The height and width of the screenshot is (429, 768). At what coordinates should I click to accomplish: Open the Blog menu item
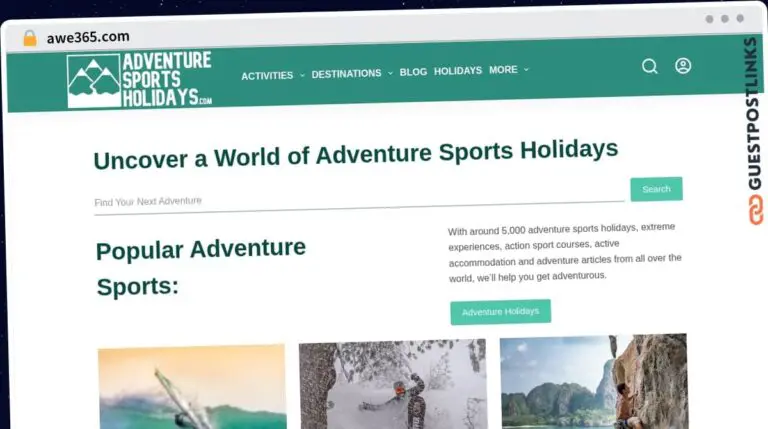(413, 72)
